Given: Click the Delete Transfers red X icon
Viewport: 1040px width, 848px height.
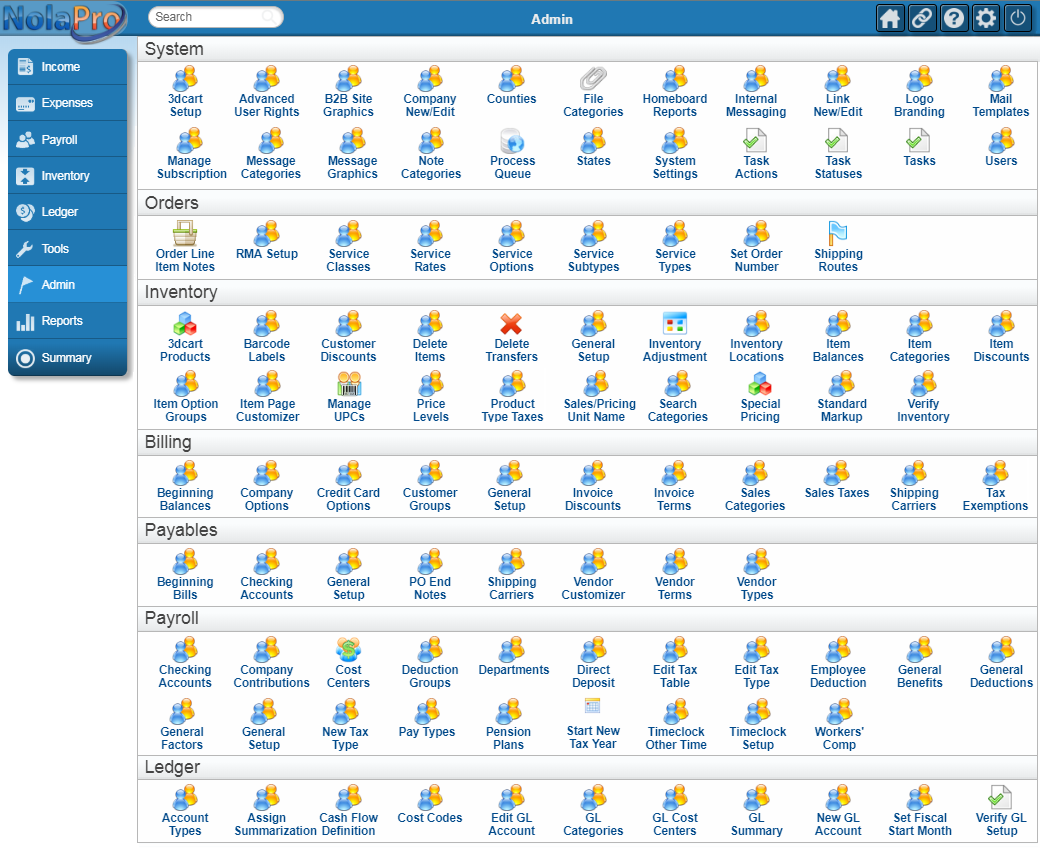Looking at the screenshot, I should (512, 324).
